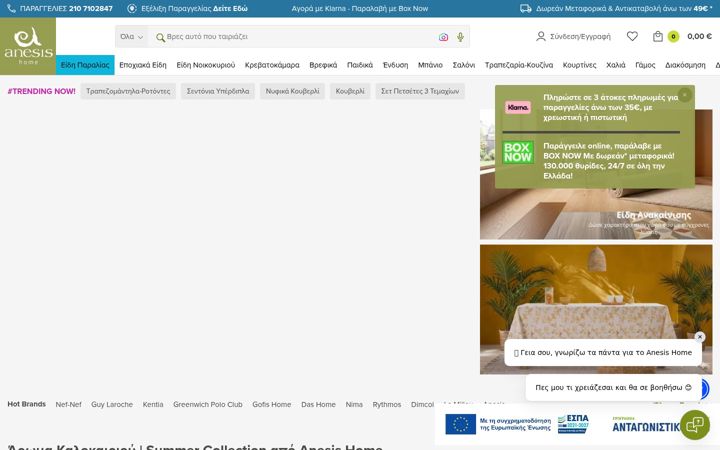Viewport: 720px width, 450px height.
Task: Close the Klarna/Box Now notification popup
Action: click(x=685, y=95)
